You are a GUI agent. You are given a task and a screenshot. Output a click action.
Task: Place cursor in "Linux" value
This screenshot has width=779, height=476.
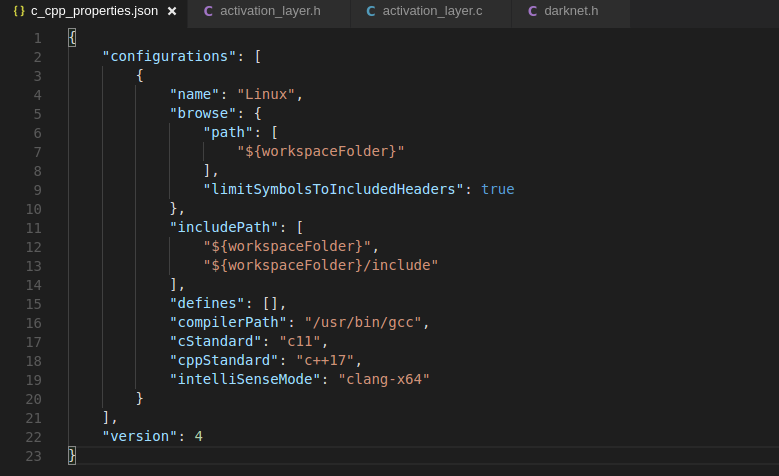point(266,94)
